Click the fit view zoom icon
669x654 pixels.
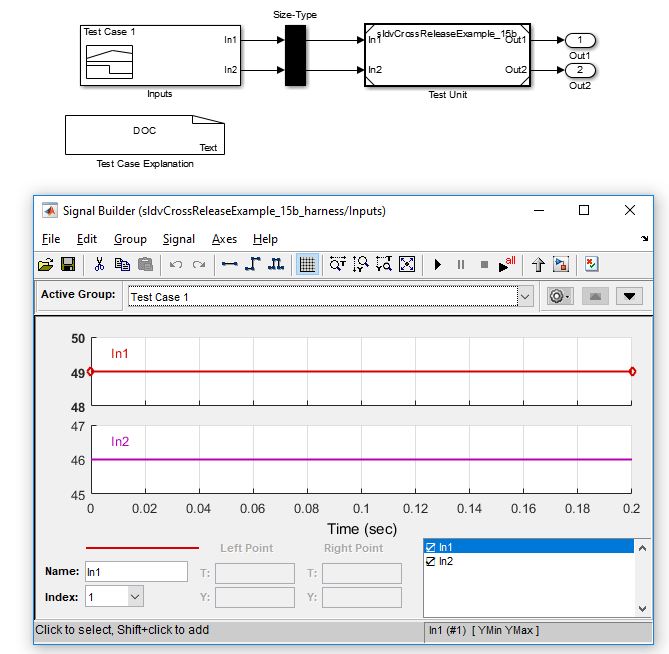(x=407, y=265)
